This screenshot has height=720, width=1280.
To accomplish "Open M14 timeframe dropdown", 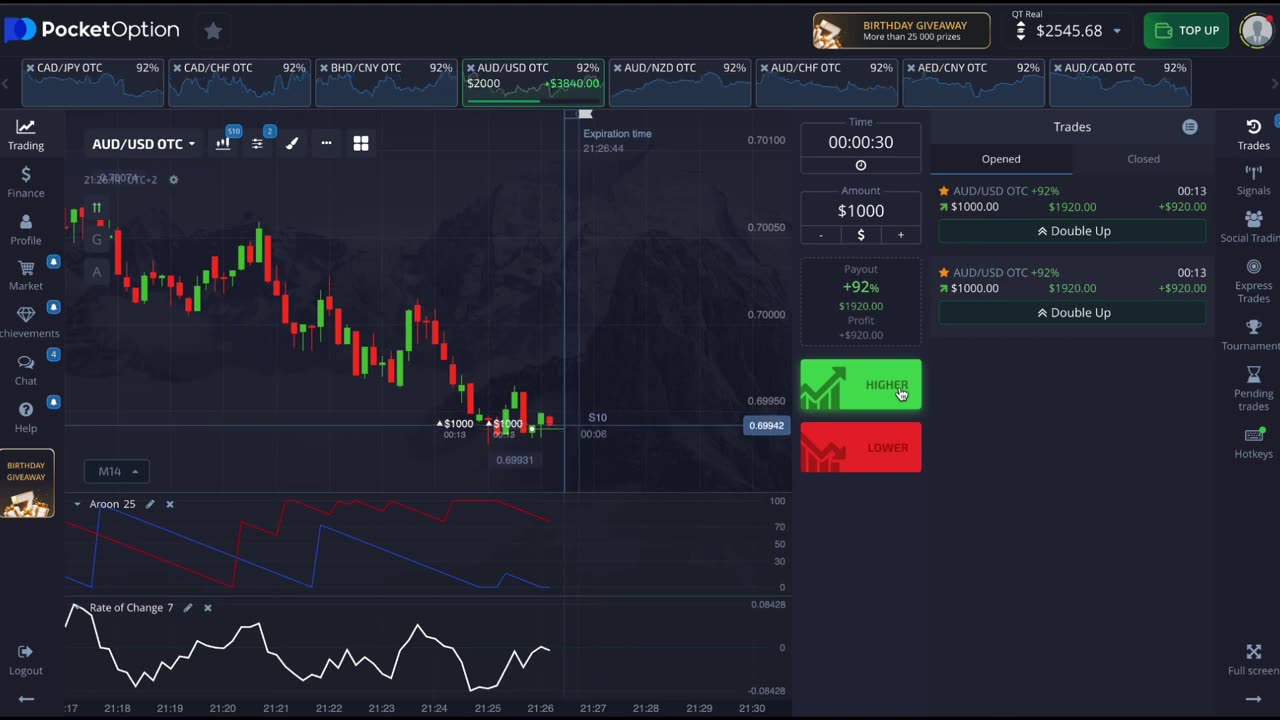I will click(x=117, y=471).
